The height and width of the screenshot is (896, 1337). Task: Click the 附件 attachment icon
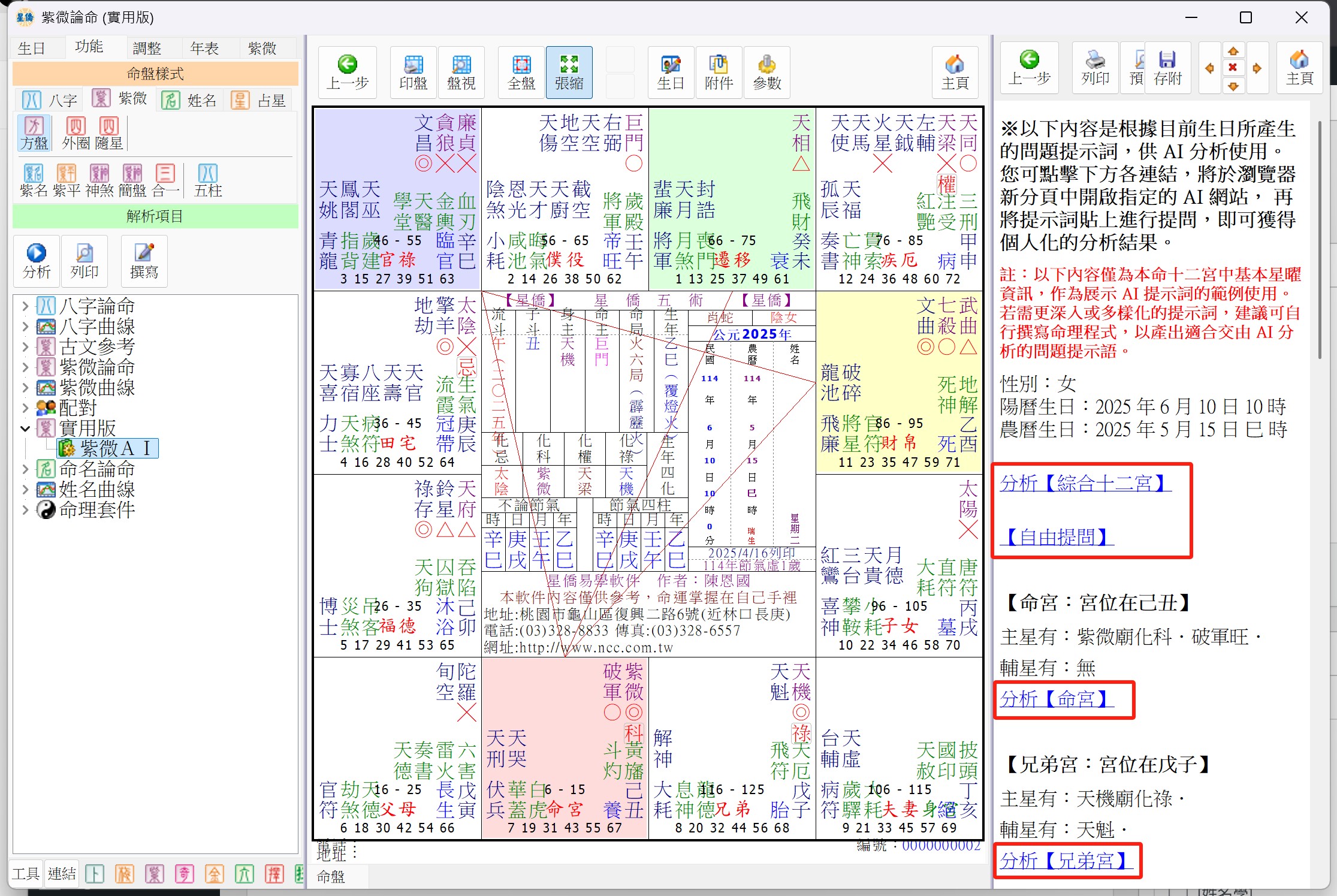[x=719, y=72]
